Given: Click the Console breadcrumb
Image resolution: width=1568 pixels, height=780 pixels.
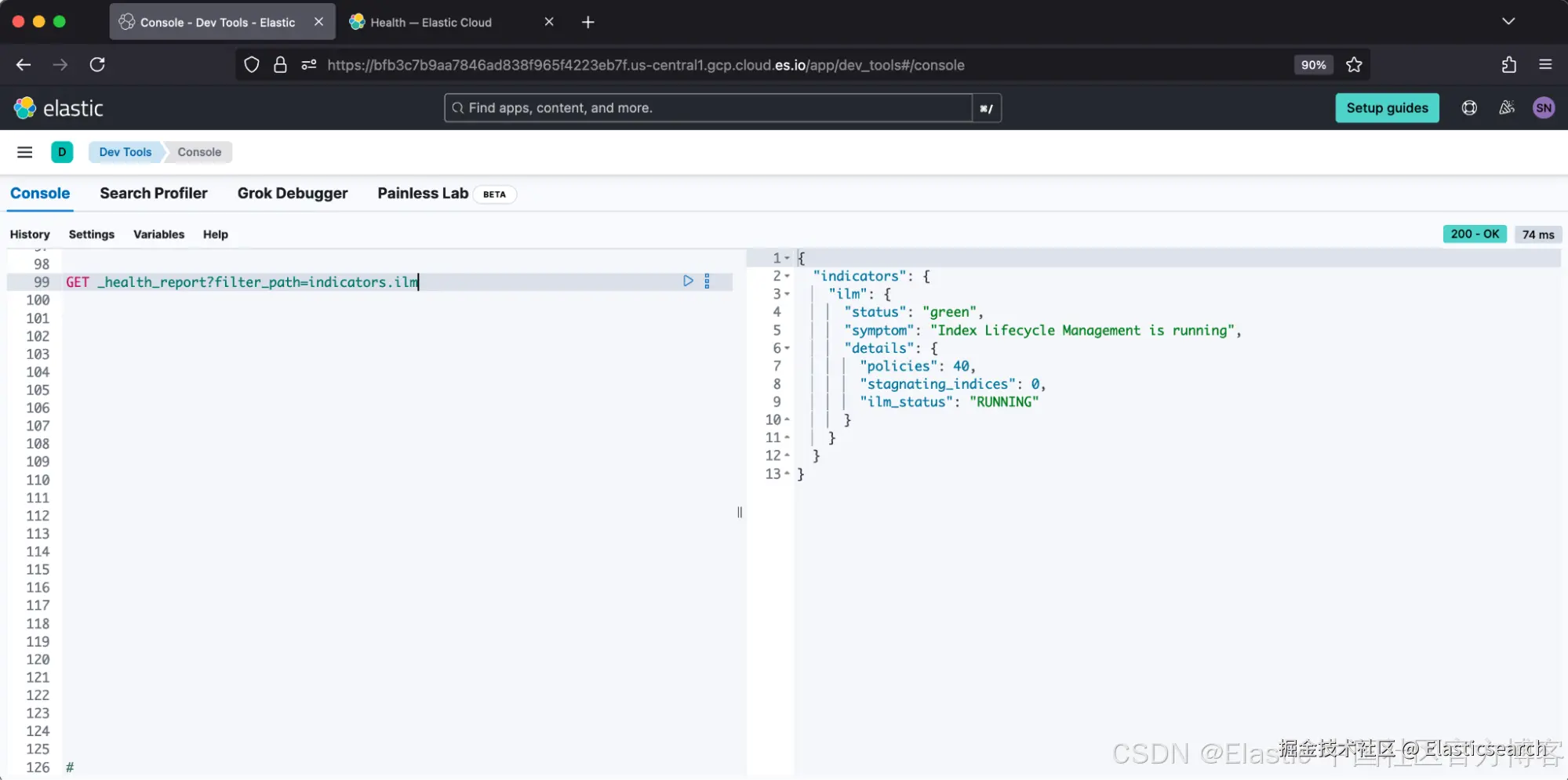Looking at the screenshot, I should (x=199, y=152).
